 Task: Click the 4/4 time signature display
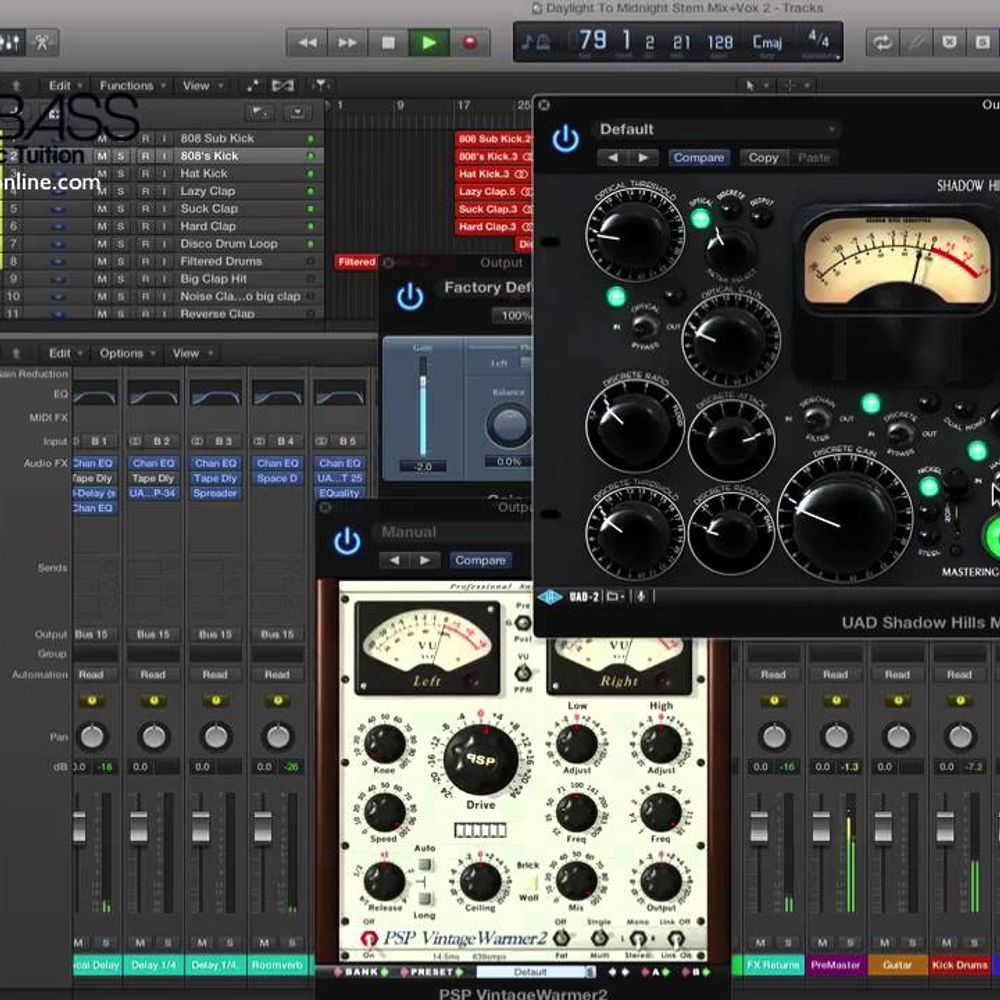(x=819, y=40)
